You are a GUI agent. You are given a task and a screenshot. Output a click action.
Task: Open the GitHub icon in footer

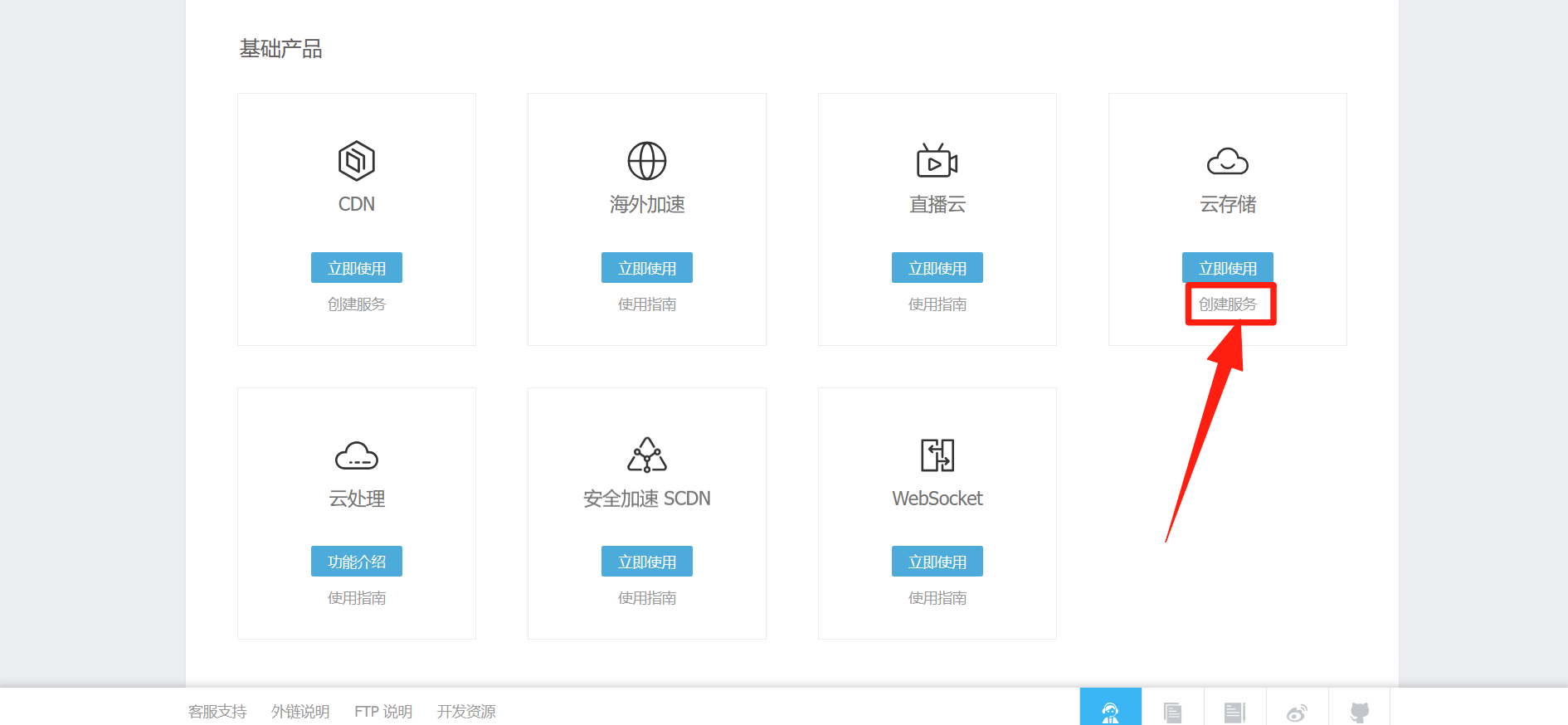(1359, 712)
